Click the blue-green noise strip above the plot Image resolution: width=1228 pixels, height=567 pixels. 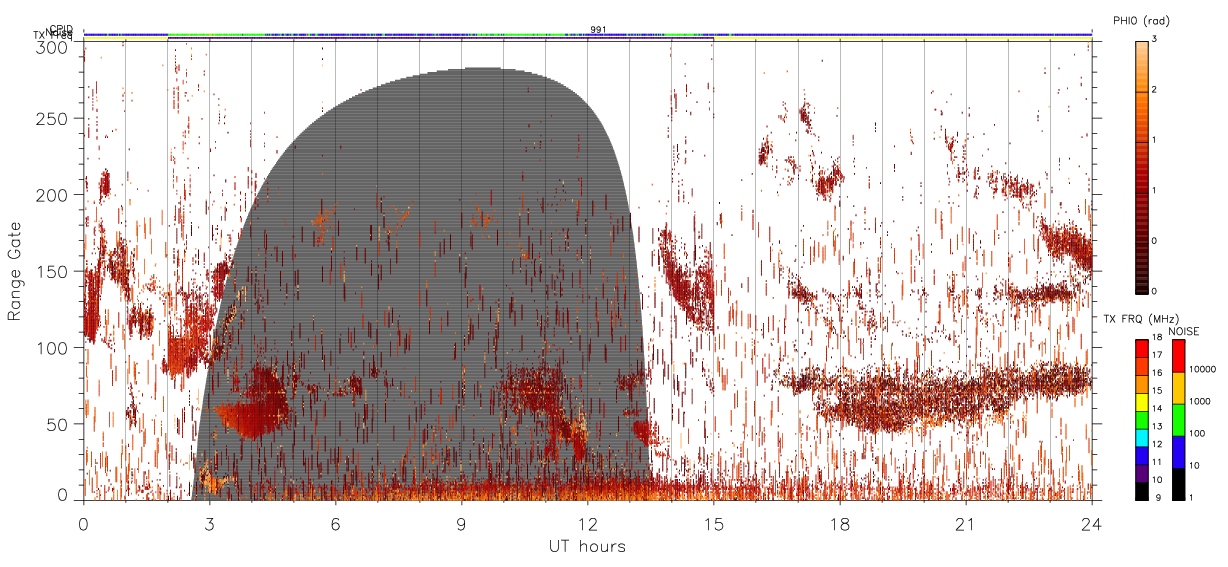tap(588, 35)
